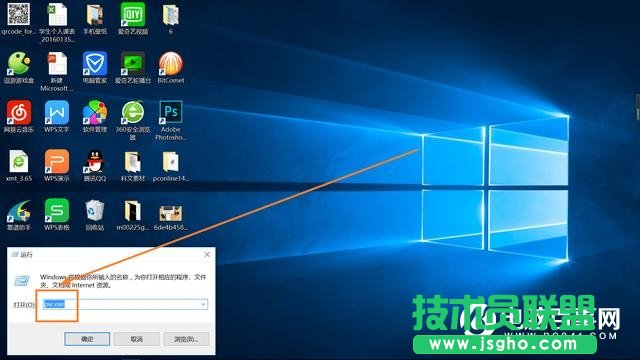The image size is (640, 360).
Task: Focus the 打开 (Open) text field in the Run dialog
Action: pyautogui.click(x=125, y=304)
